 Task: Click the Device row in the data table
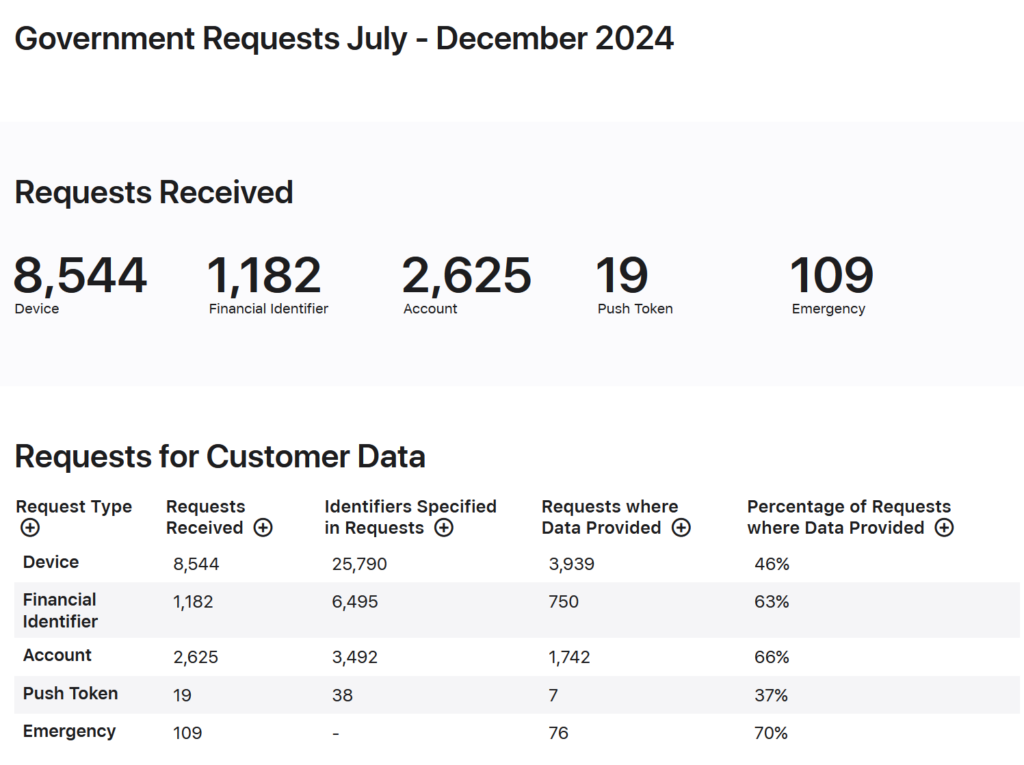click(x=400, y=563)
